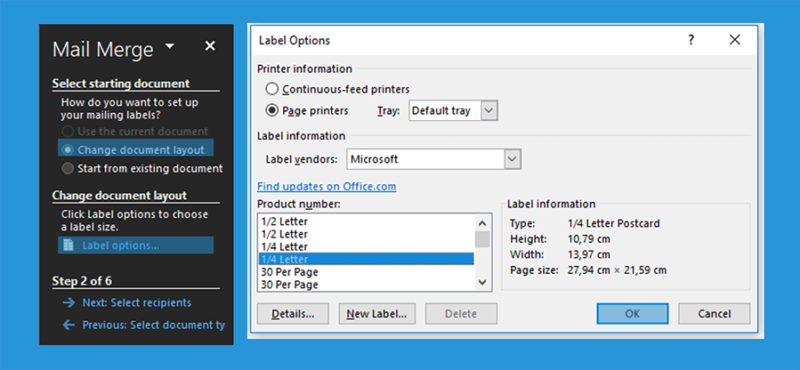Click the New Label button
Screen dimensions: 800x370
[x=377, y=314]
